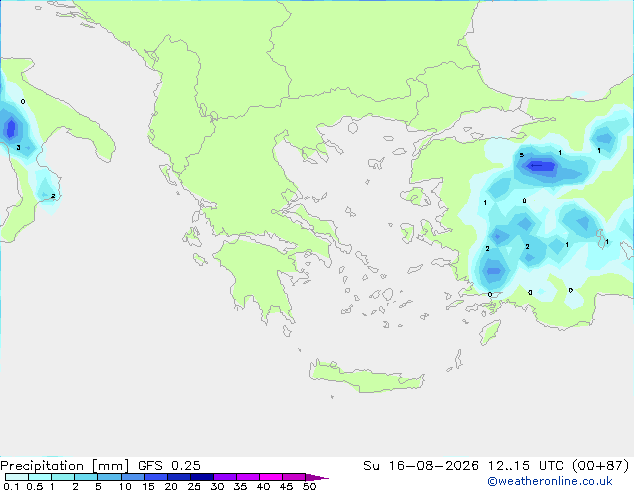Viewport: 634px width, 490px height.
Task: Click the "10" legend scale value
Action: click(x=125, y=486)
